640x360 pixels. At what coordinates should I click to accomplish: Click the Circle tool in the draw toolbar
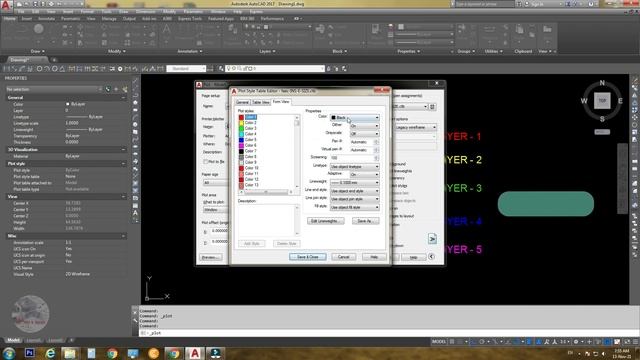(38, 29)
